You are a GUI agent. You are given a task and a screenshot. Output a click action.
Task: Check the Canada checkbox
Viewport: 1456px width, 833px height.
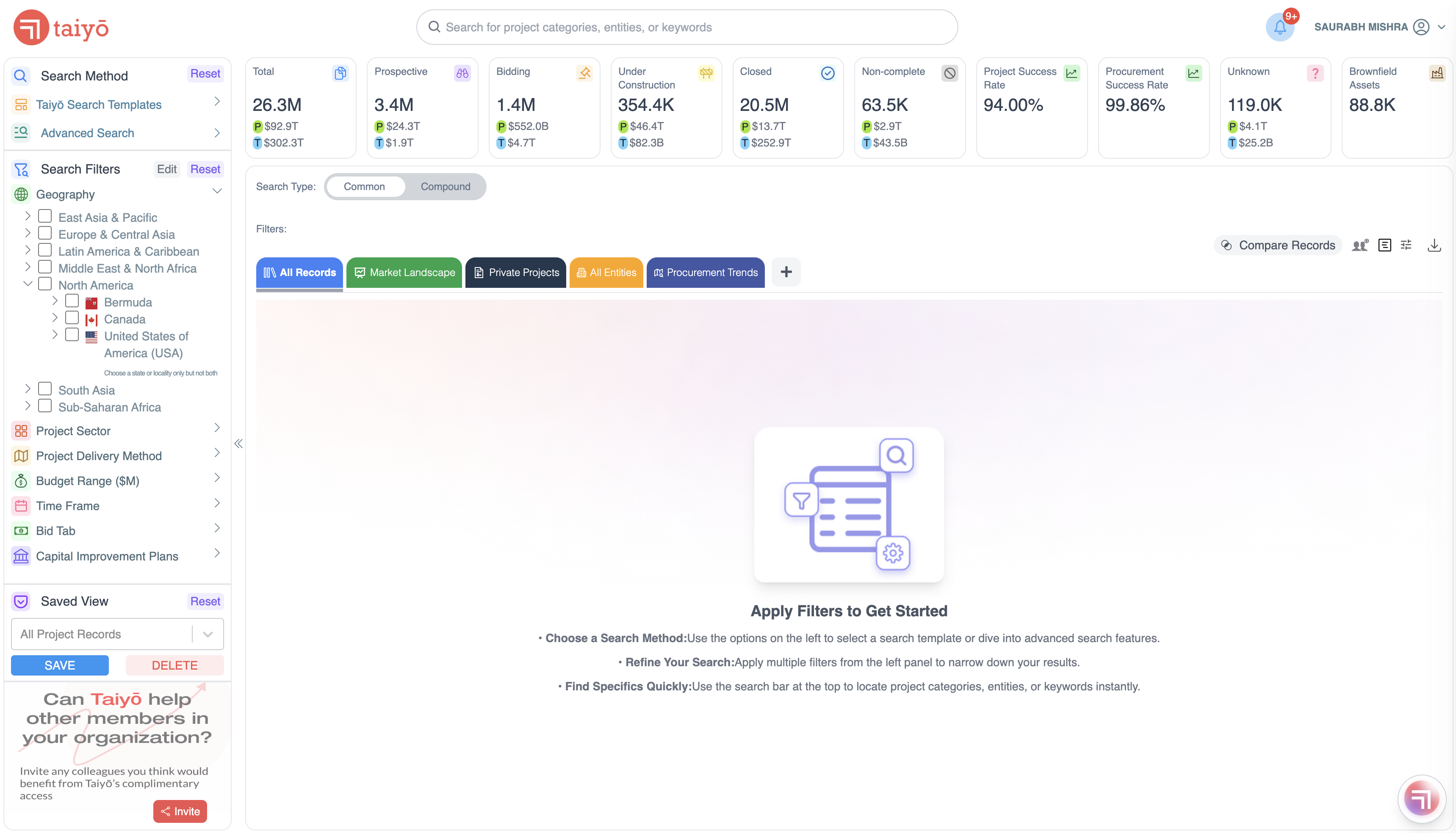72,318
